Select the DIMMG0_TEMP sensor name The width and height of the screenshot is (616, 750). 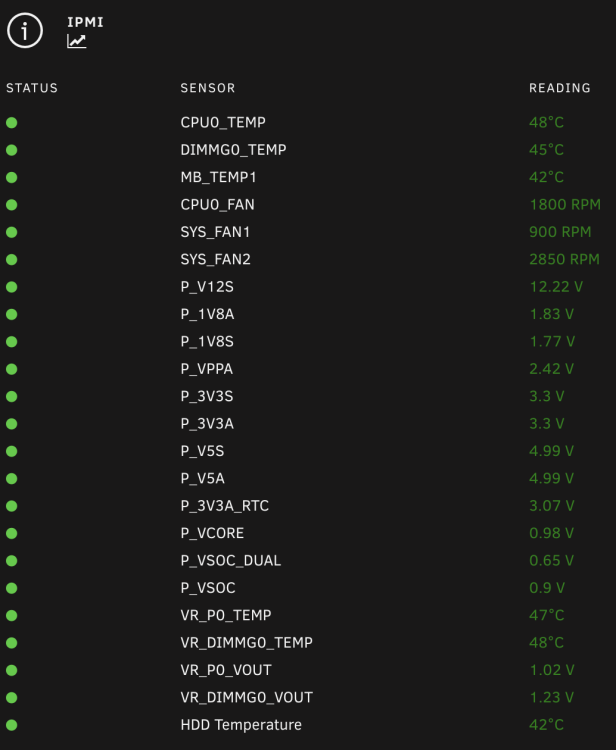[233, 150]
